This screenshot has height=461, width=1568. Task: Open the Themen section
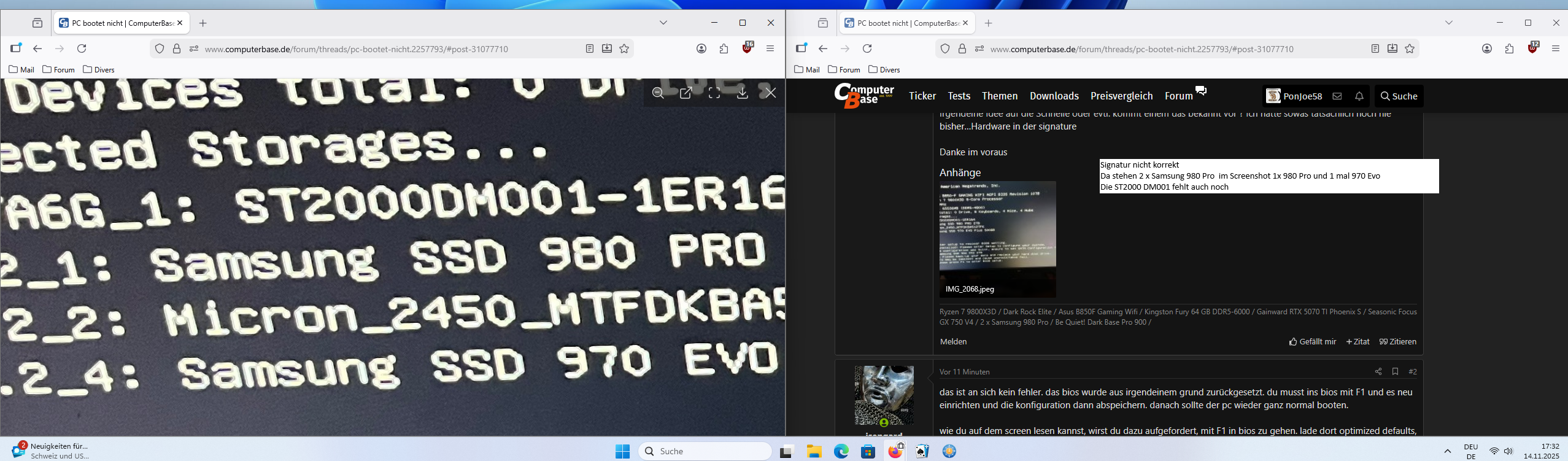(x=1000, y=96)
